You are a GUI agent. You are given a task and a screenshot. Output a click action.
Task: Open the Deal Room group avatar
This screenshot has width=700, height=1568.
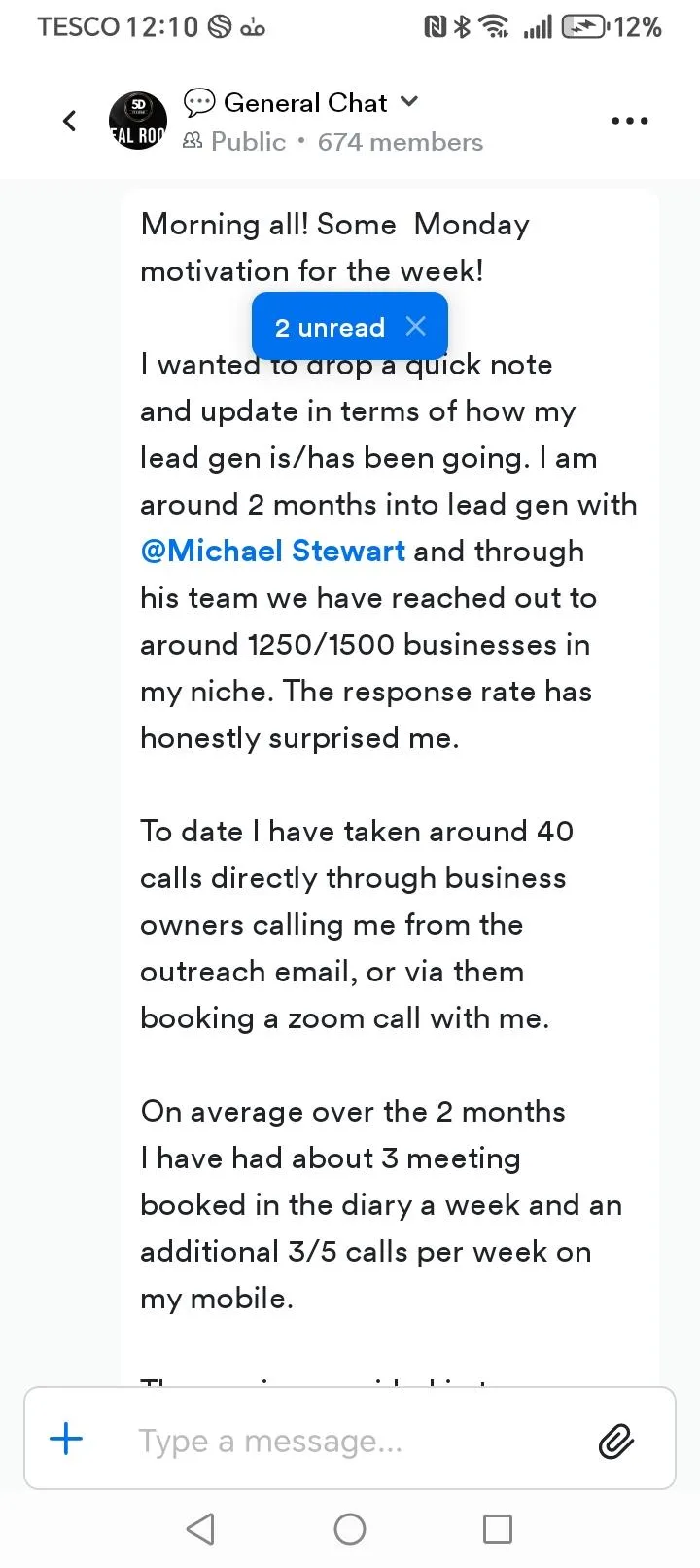(x=137, y=122)
